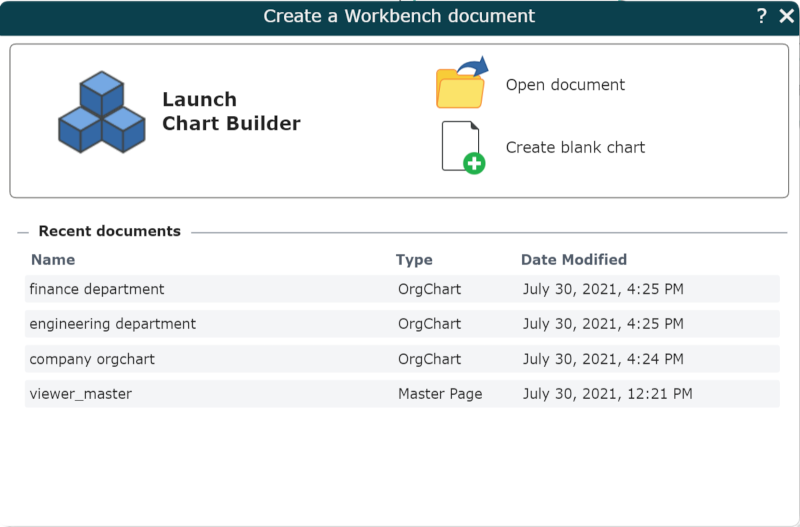Click the Open document folder icon

pos(461,84)
